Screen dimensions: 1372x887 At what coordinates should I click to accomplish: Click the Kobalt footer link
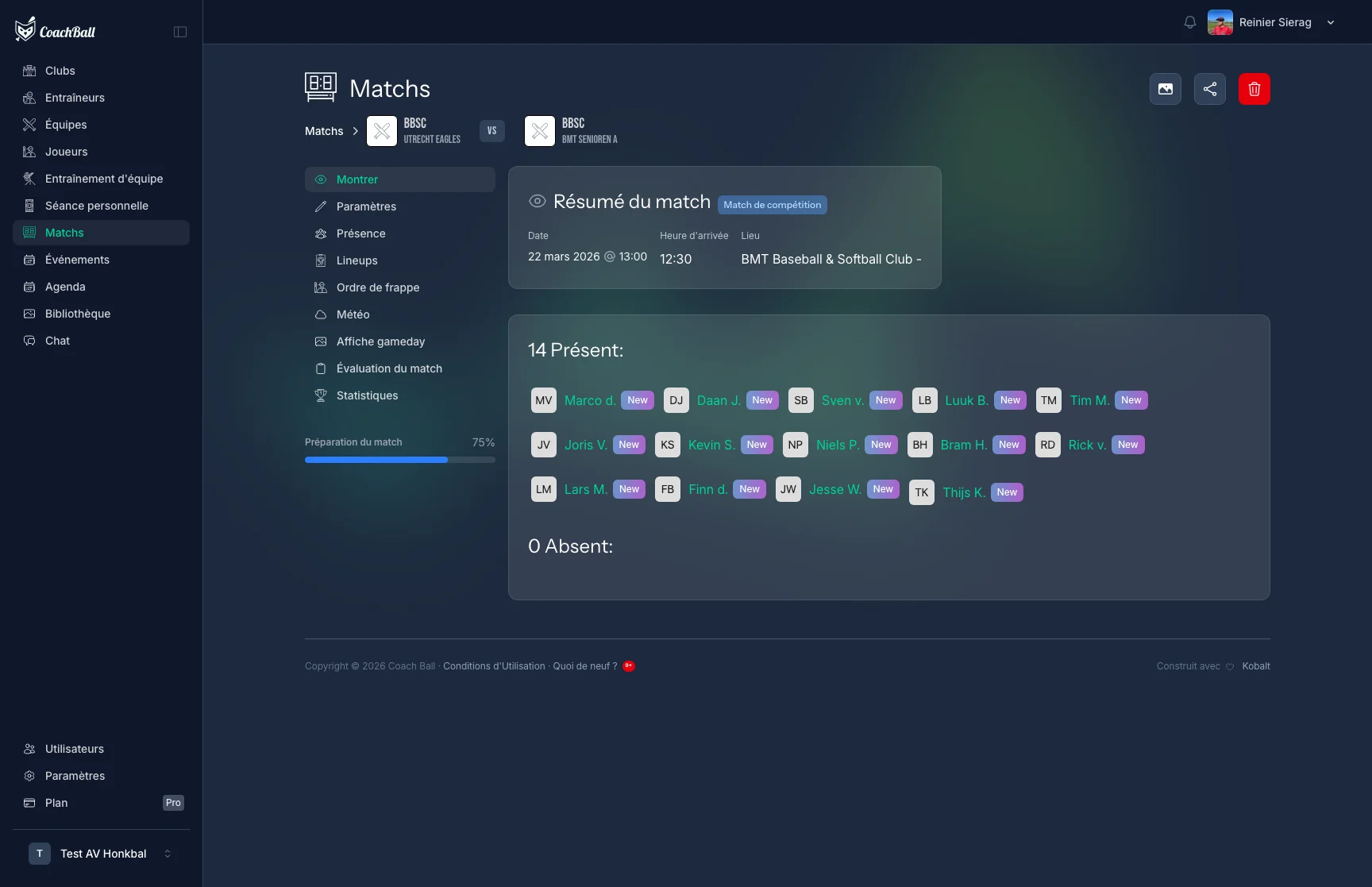(1256, 666)
